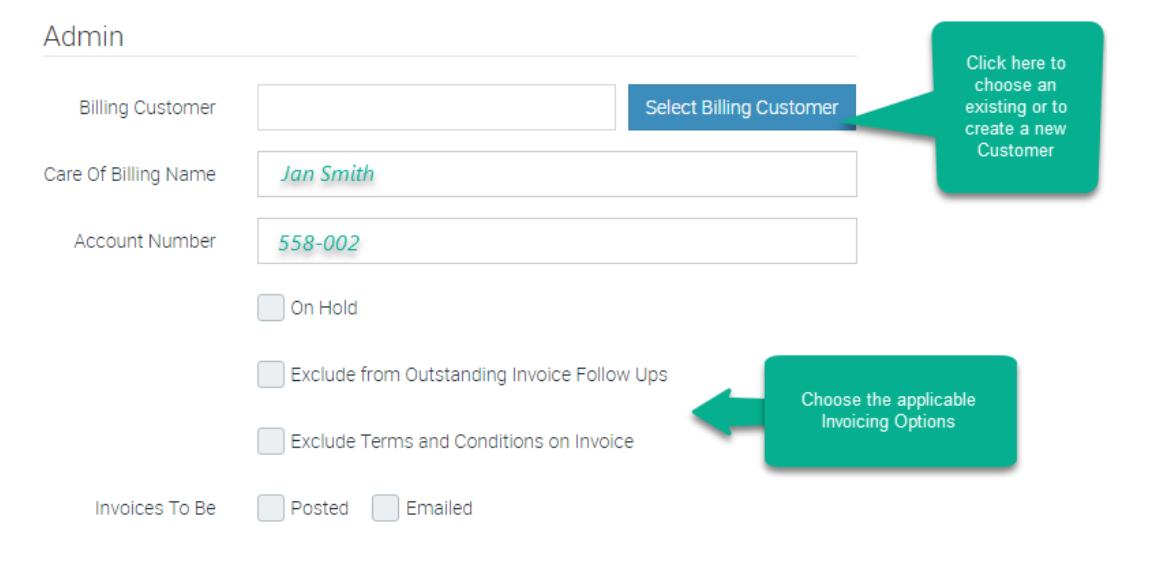
Task: Click the Care Of Billing Name field
Action: pos(556,174)
